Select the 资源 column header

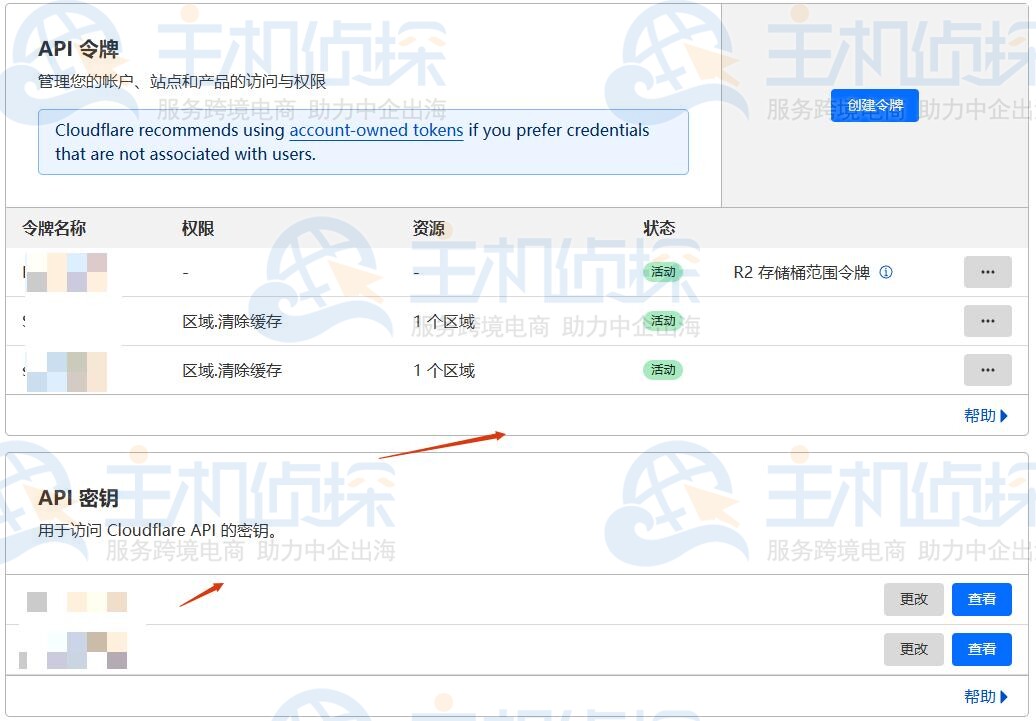pyautogui.click(x=429, y=228)
